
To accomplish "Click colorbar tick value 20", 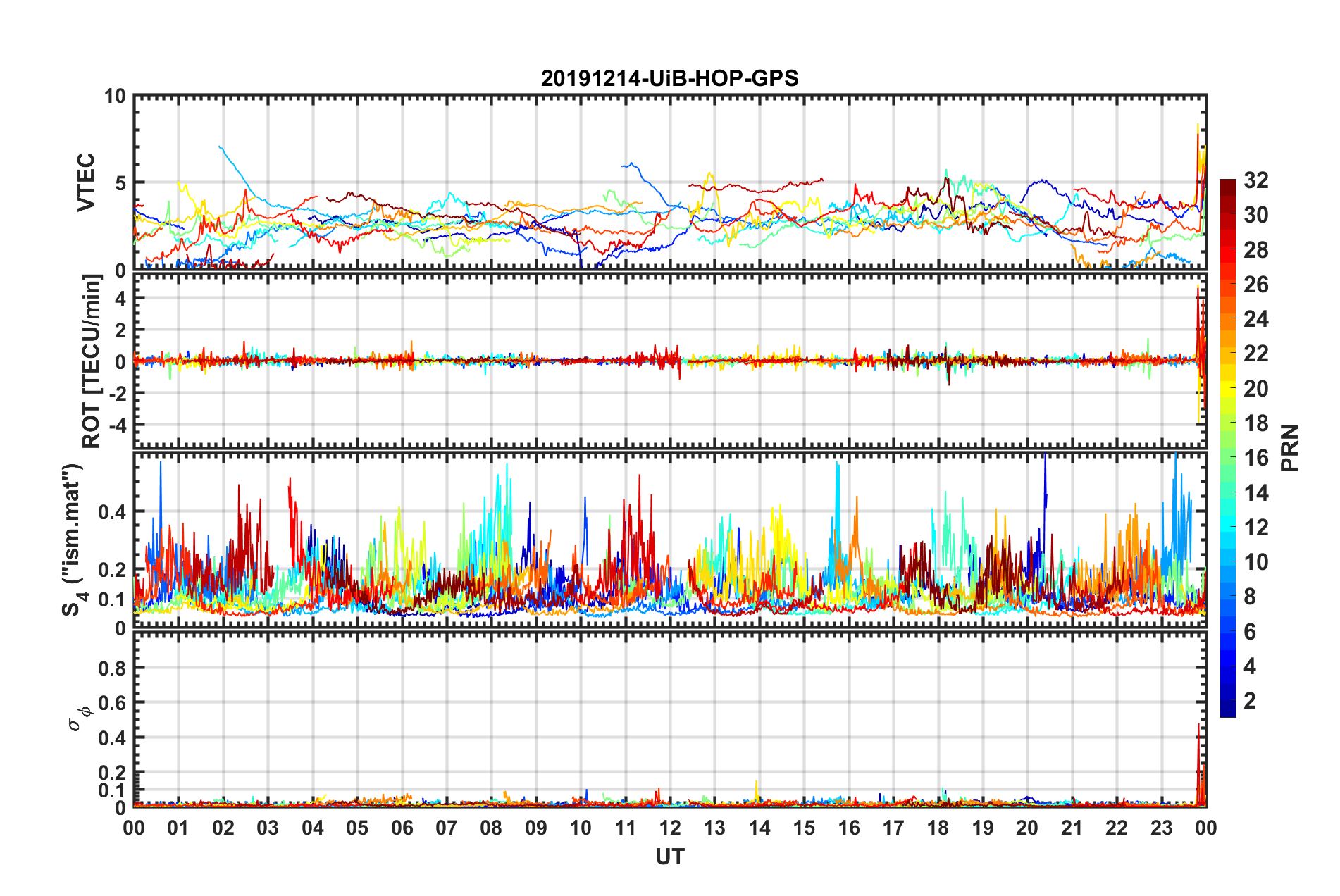I will (x=1256, y=389).
